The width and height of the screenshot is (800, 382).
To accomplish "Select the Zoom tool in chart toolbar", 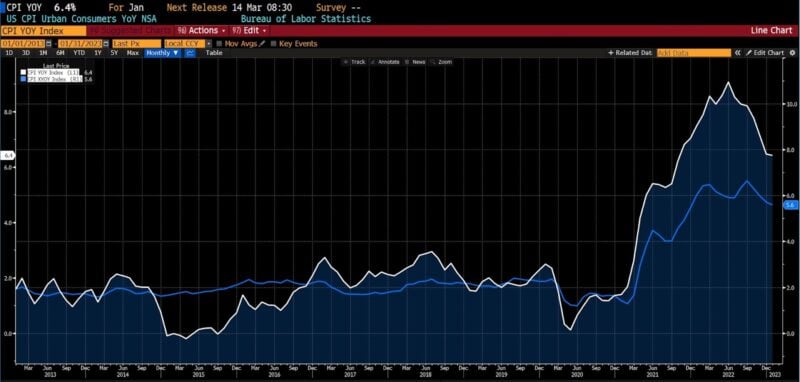I will [x=442, y=62].
